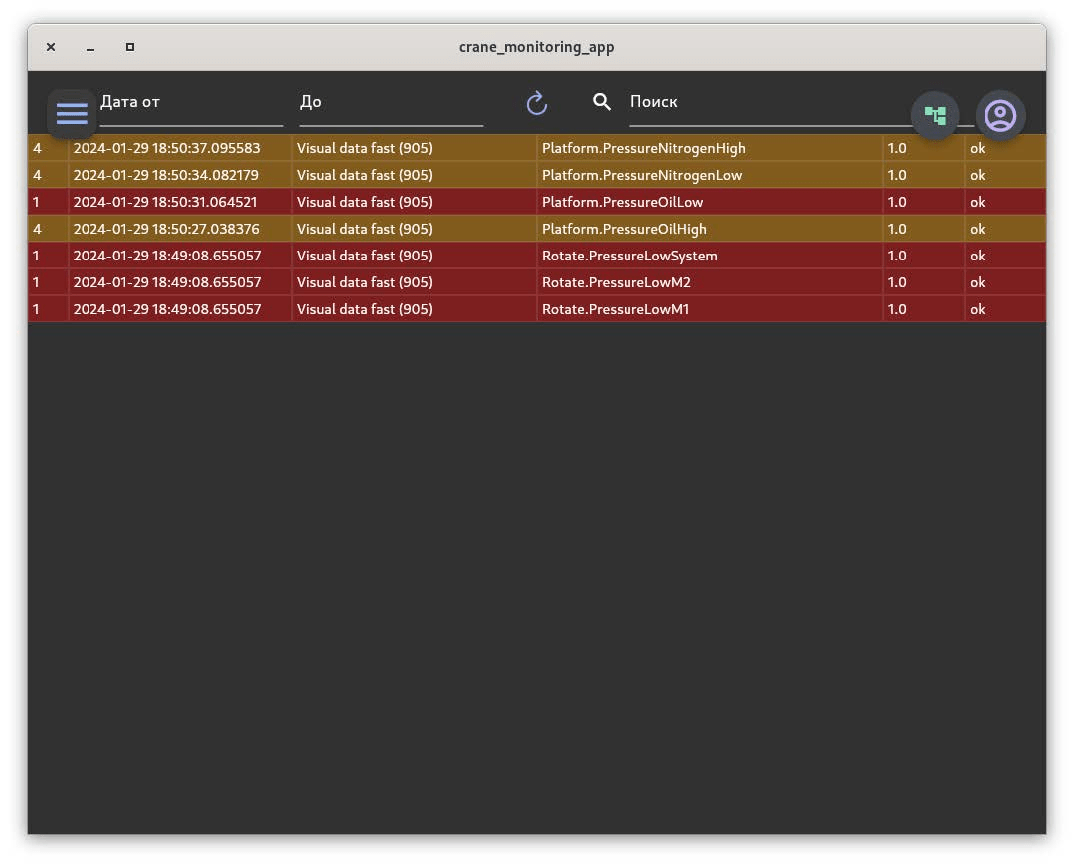1074x864 pixels.
Task: Click timestamp 2024-01-29 18:50:34.082179
Action: [166, 175]
